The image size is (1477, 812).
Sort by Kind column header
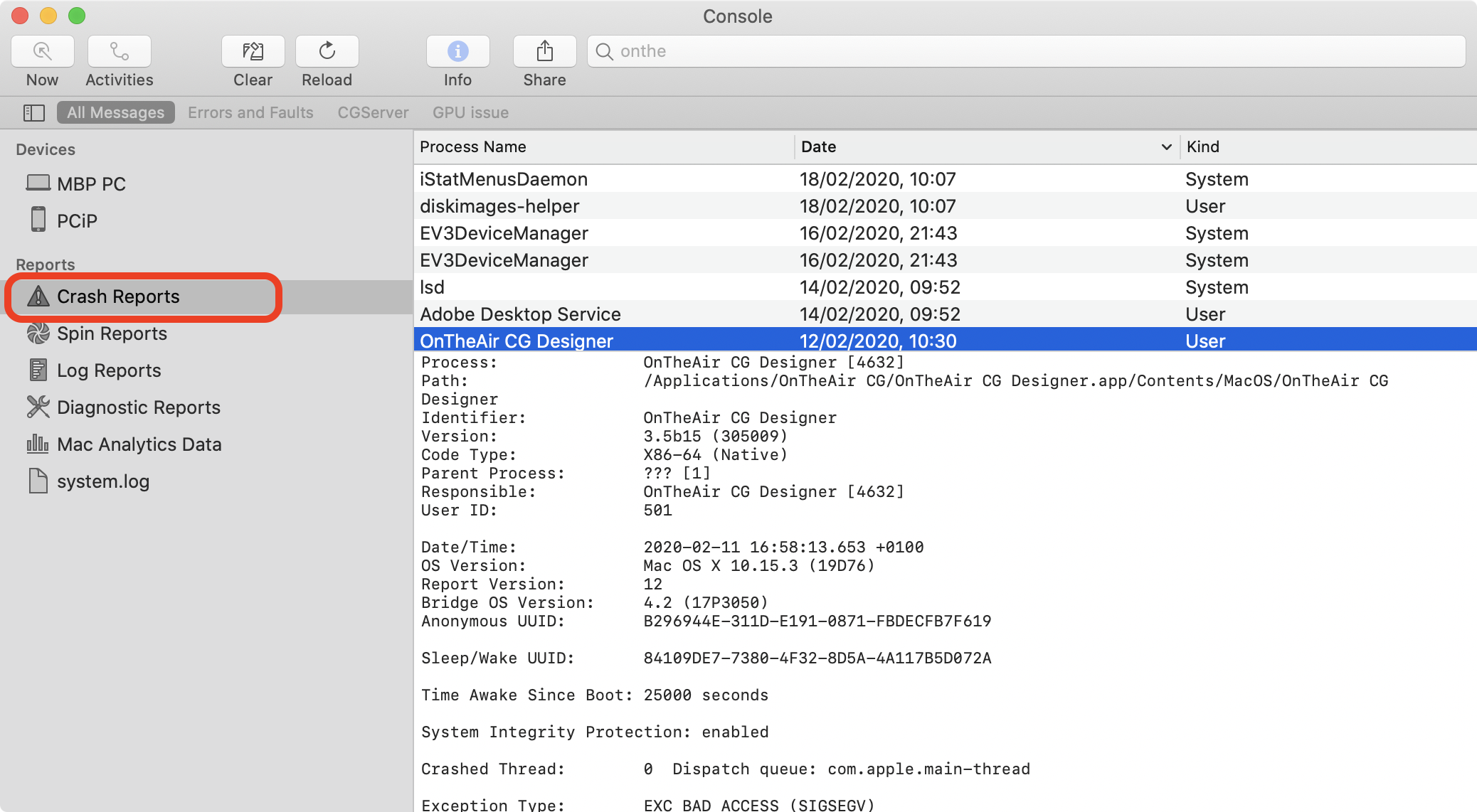(1329, 147)
